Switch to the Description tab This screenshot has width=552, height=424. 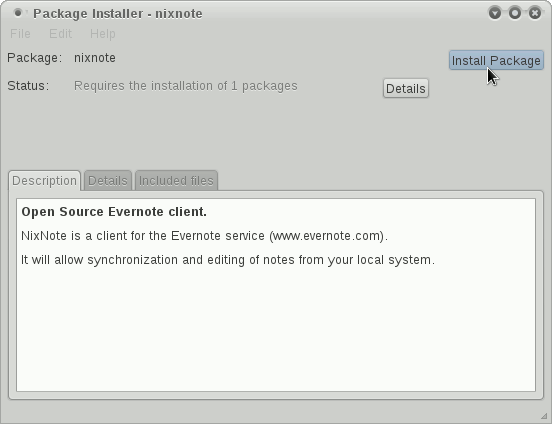(44, 181)
